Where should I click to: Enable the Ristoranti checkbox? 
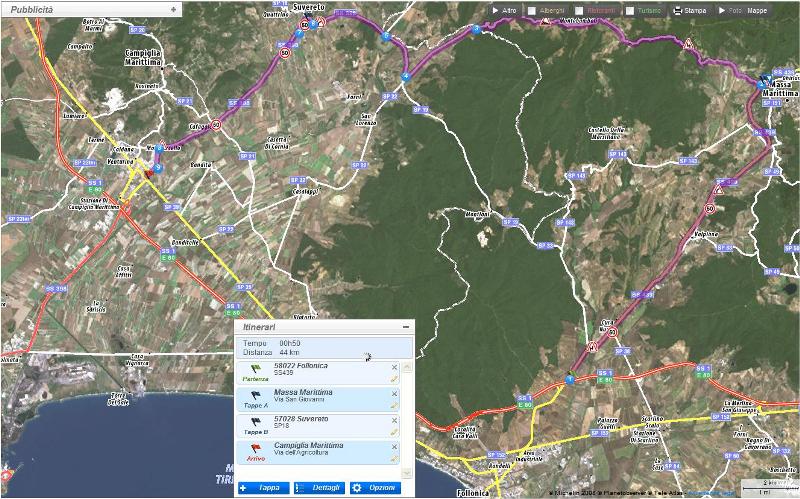pos(579,11)
